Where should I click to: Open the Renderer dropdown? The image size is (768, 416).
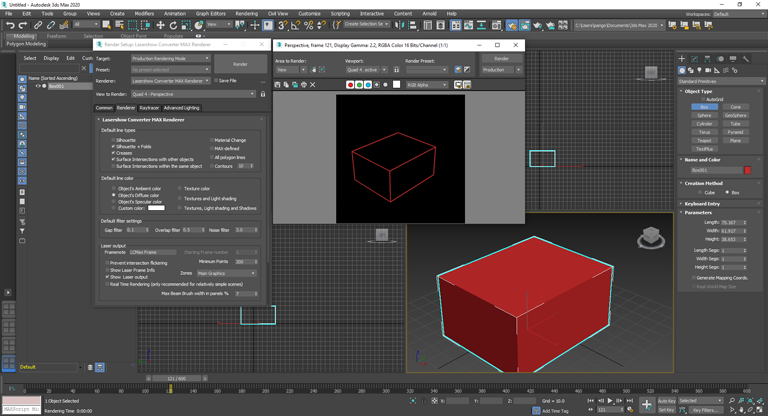tap(170, 81)
